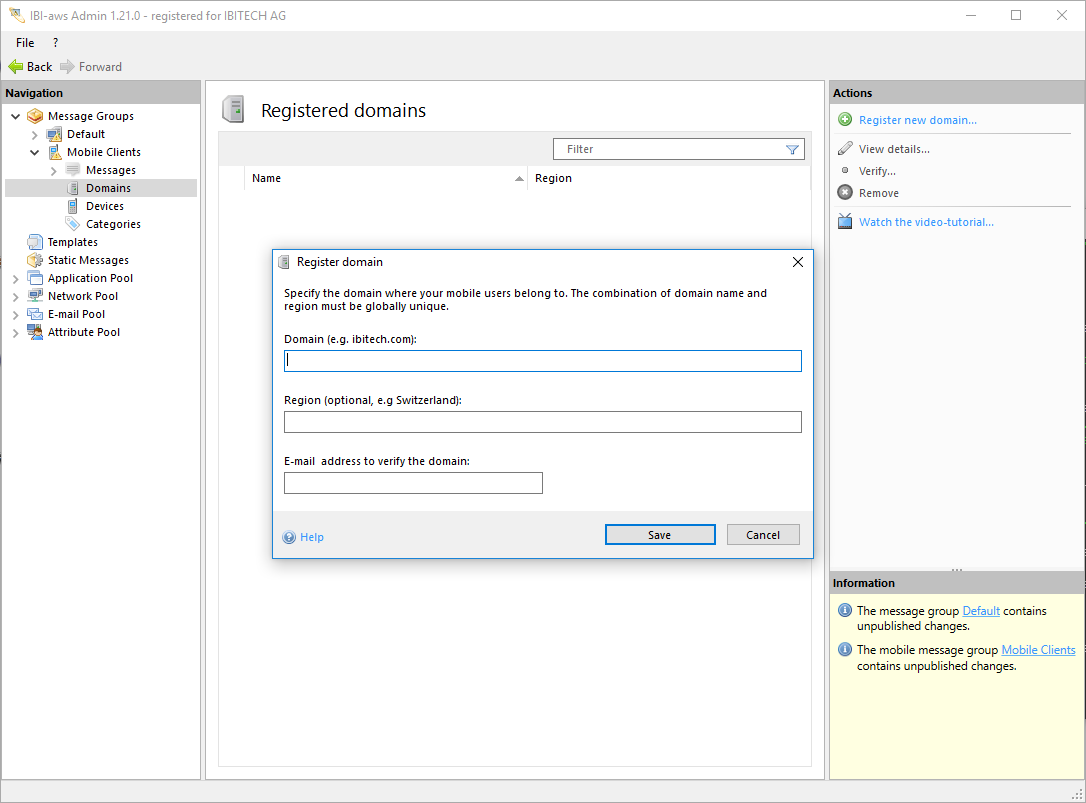1086x803 pixels.
Task: Open the File menu
Action: (x=25, y=43)
